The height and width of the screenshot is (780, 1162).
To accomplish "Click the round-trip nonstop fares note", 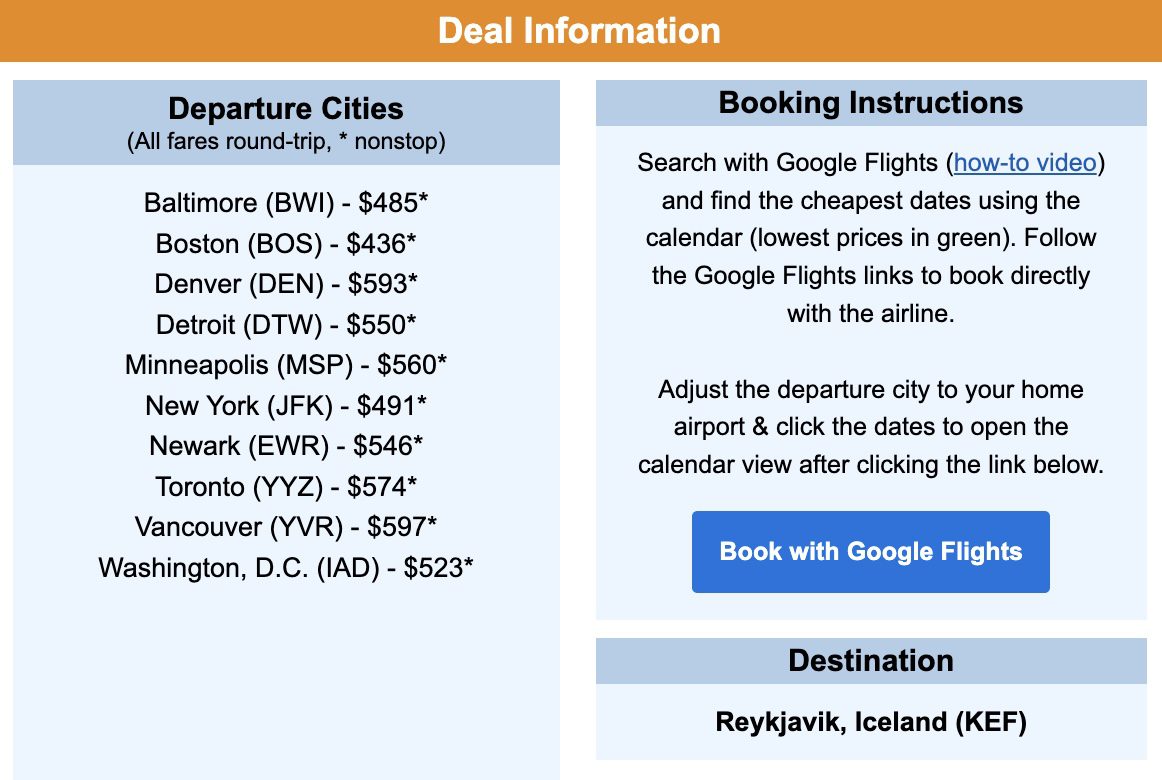I will coord(286,142).
